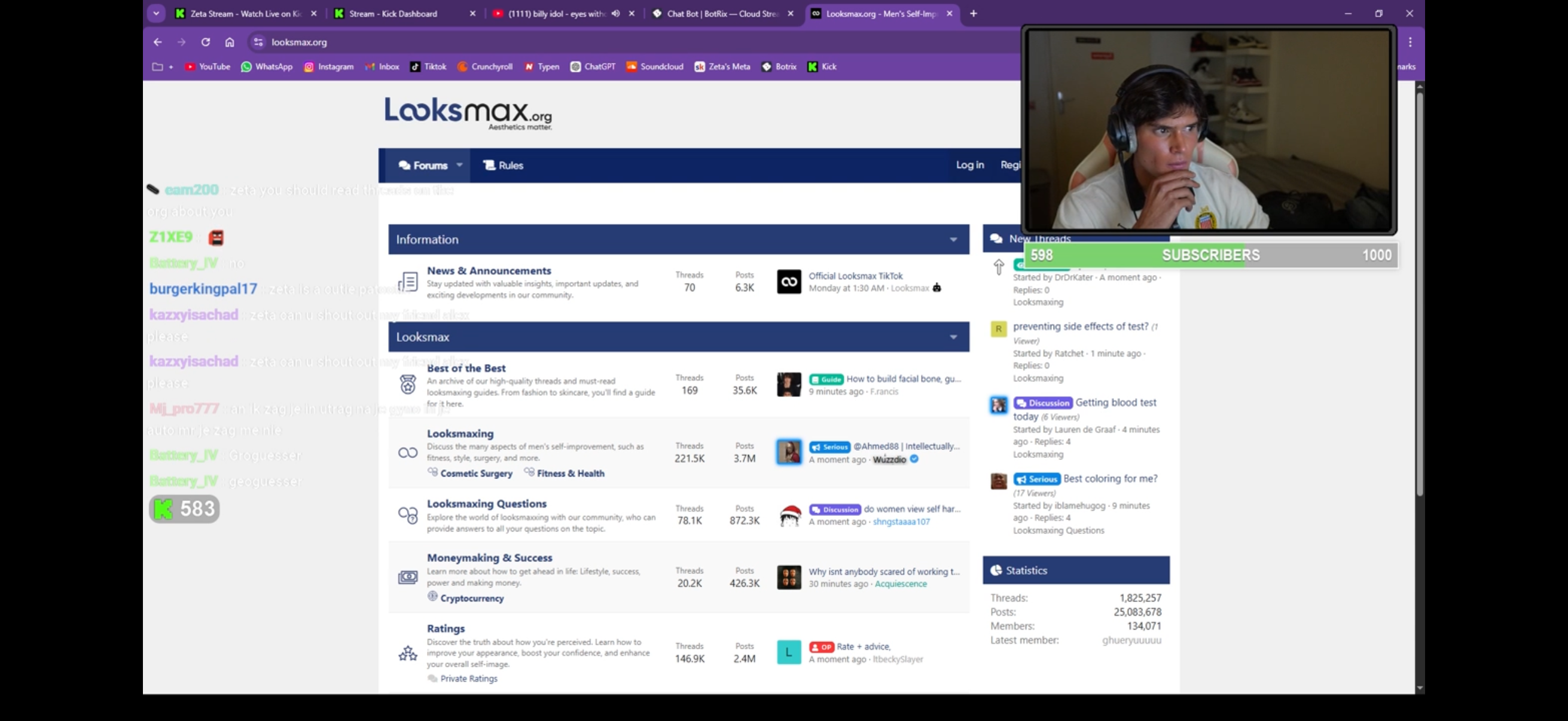The image size is (1568, 721).
Task: Open the Rules menu item
Action: [x=503, y=166]
